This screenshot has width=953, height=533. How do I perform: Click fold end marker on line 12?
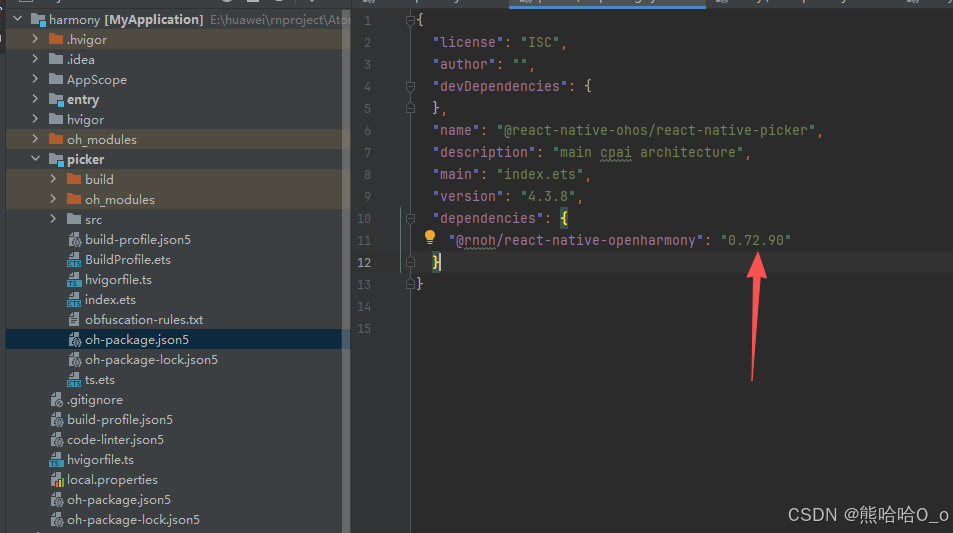(x=410, y=262)
